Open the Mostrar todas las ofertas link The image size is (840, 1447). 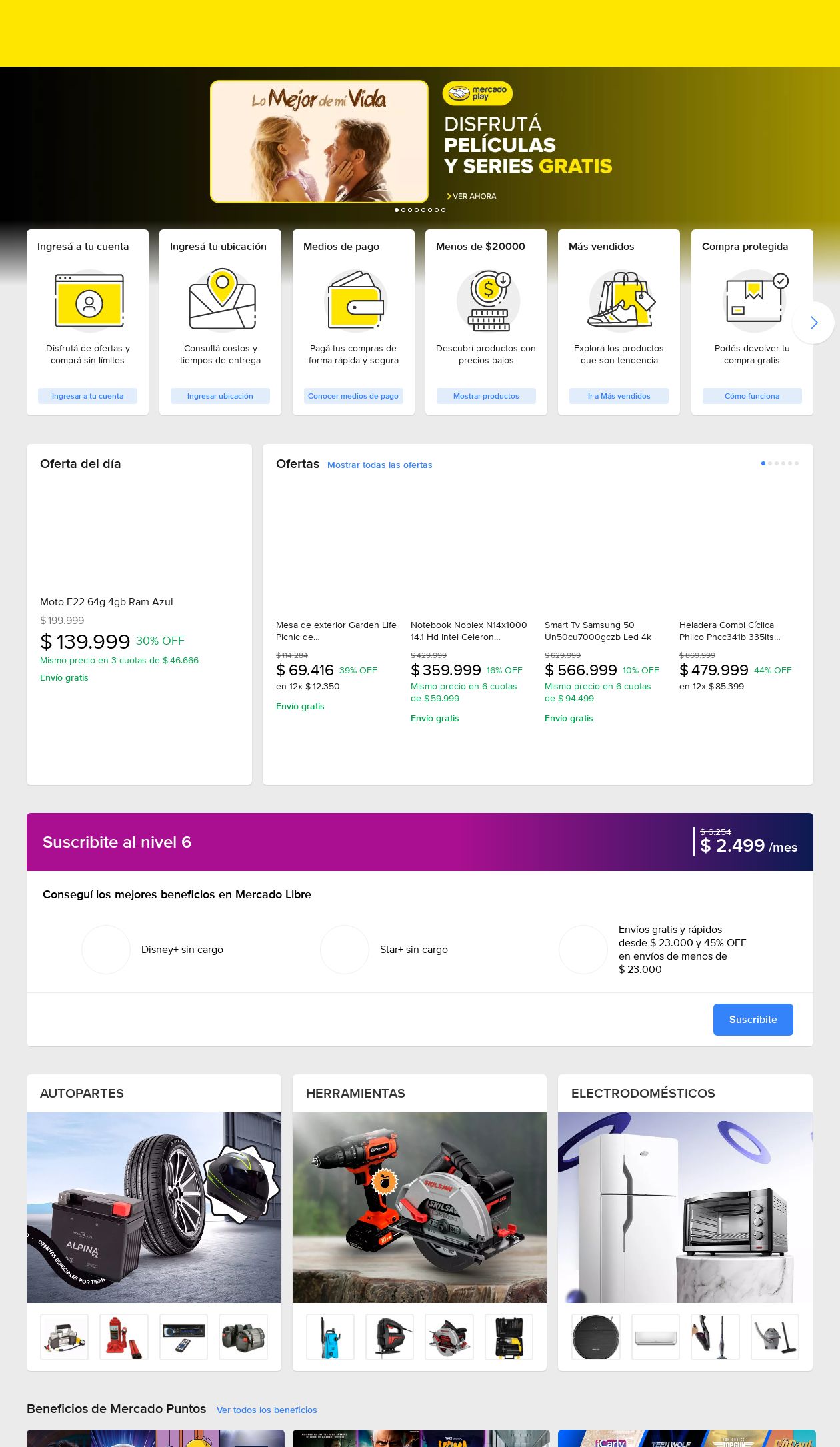(379, 465)
